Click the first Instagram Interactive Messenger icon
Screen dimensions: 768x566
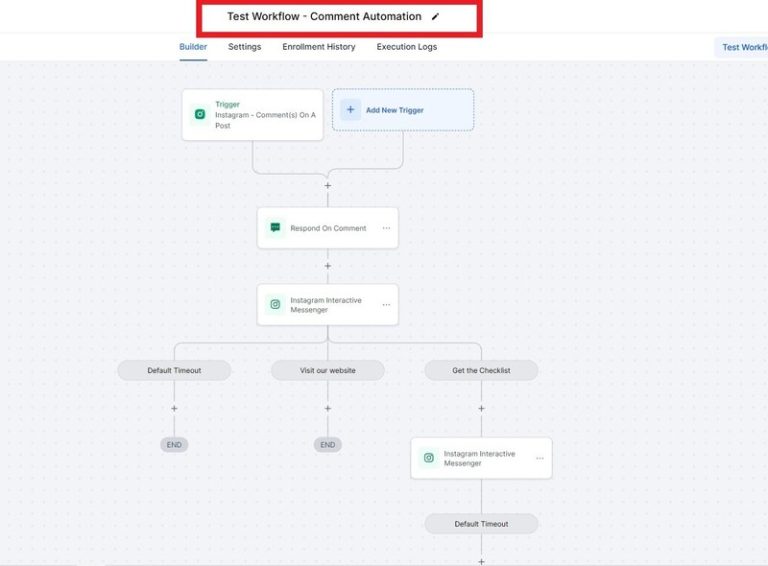pyautogui.click(x=275, y=305)
